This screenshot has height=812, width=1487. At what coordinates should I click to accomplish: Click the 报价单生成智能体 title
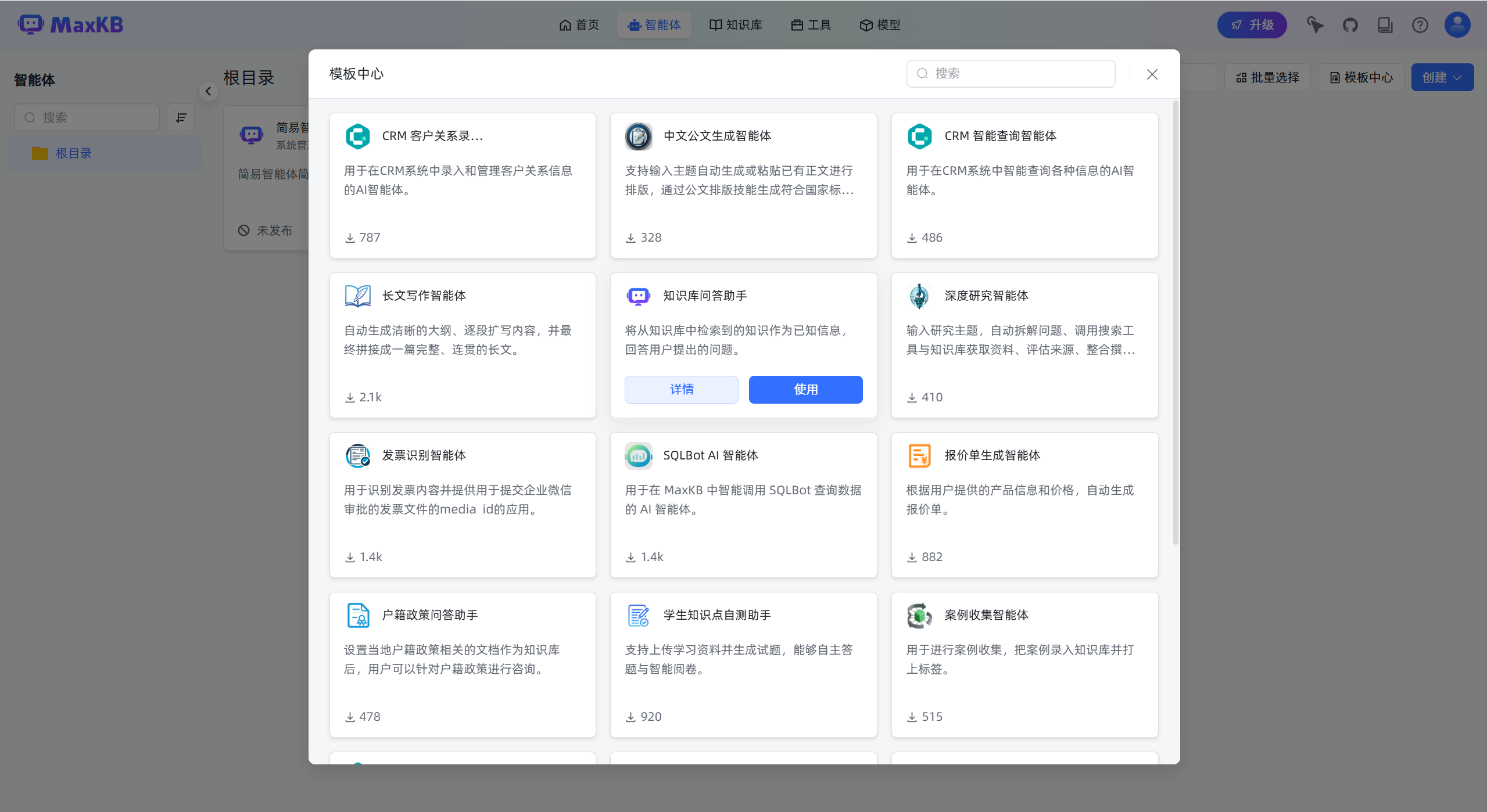point(992,455)
